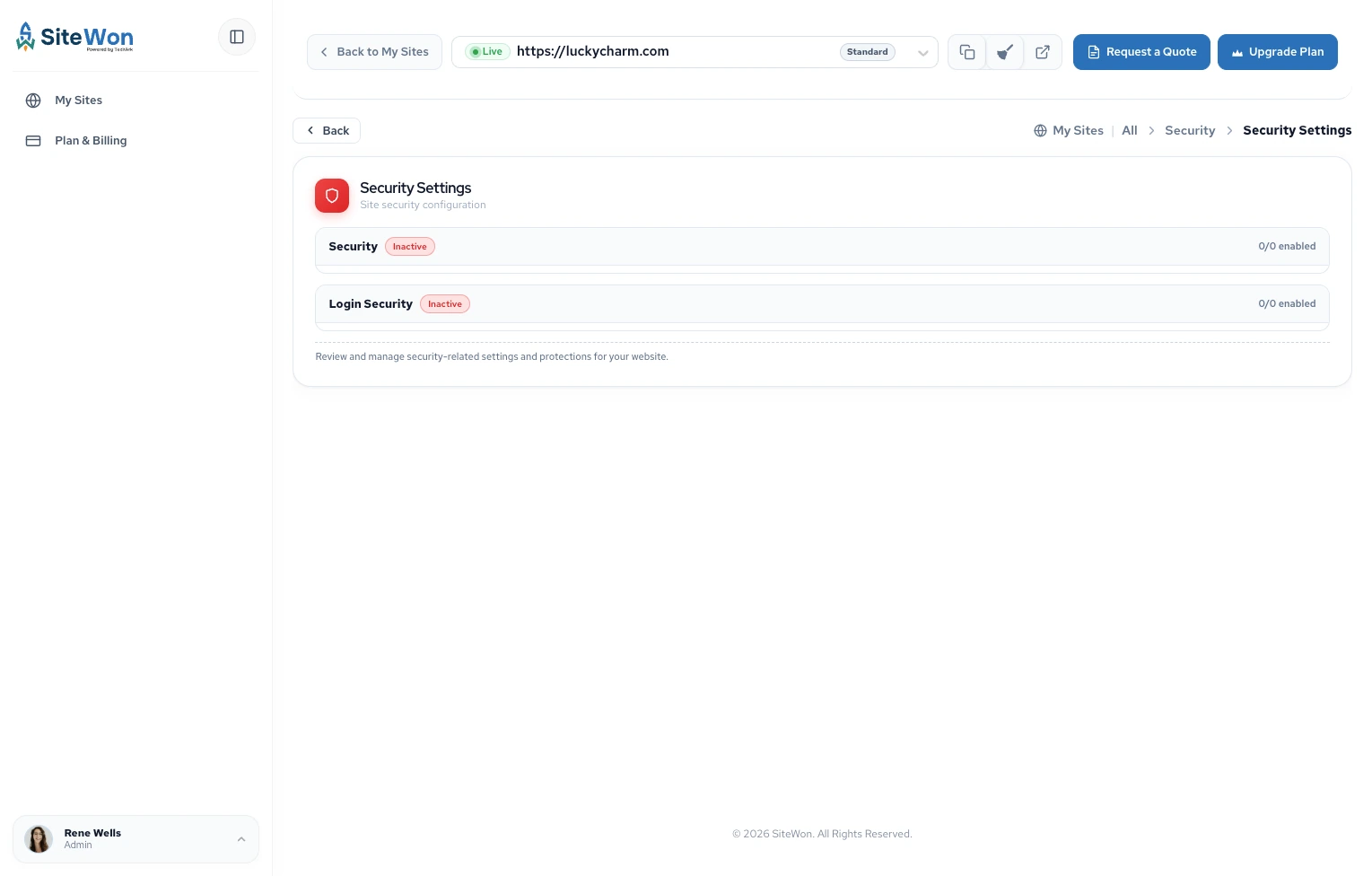This screenshot has height=876, width=1372.
Task: Click the Standard plan badge
Action: (867, 52)
